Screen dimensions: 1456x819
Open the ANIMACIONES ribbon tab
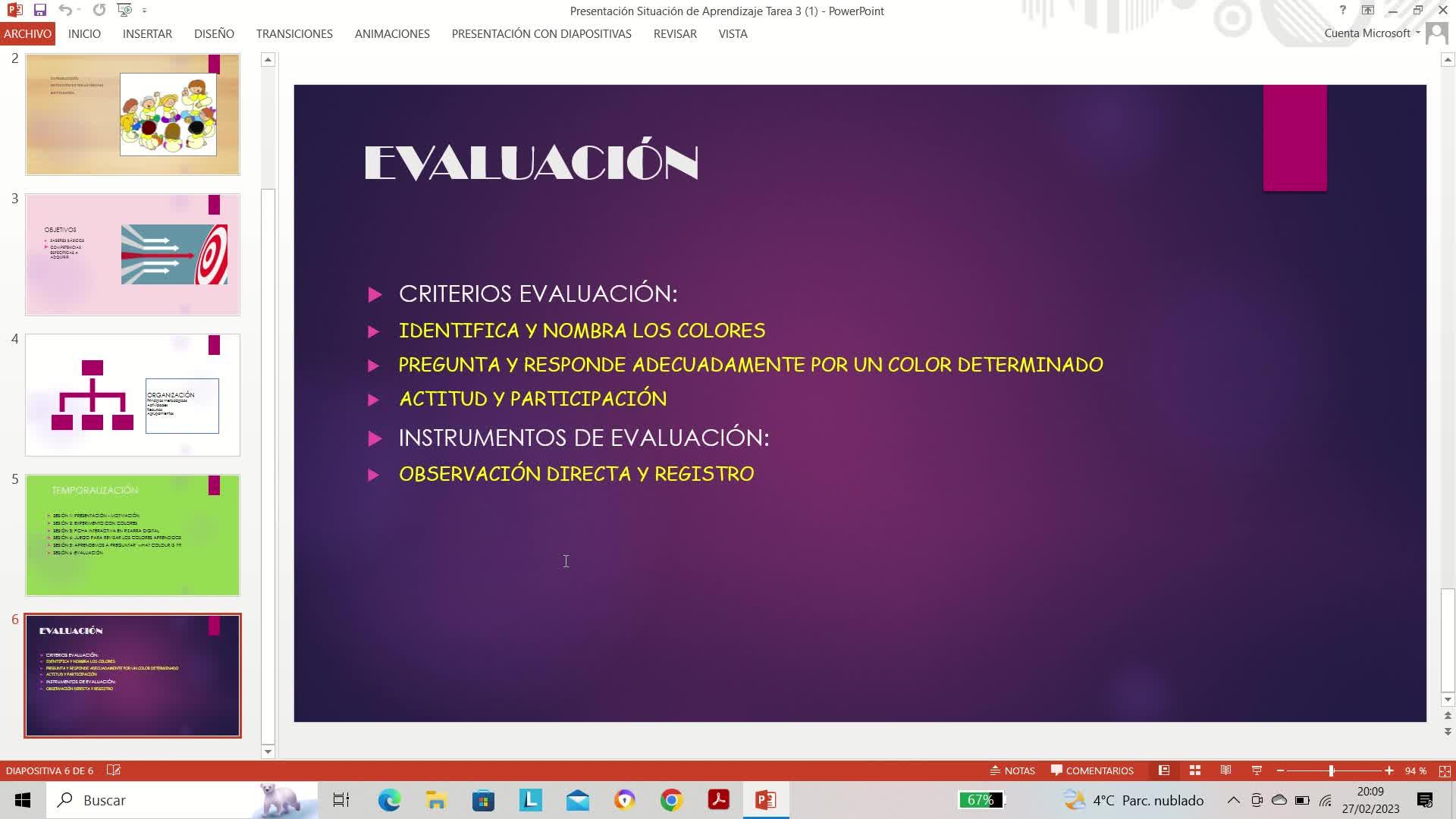[x=392, y=34]
